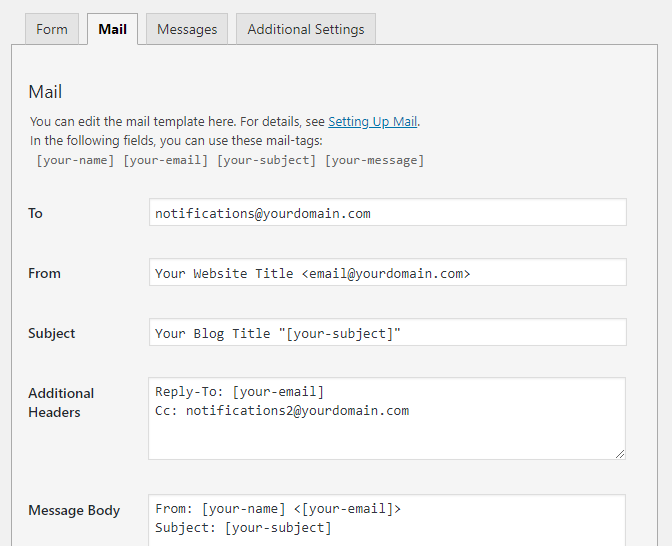Select the [your-subject] mail-tag text
Image resolution: width=672 pixels, height=546 pixels.
[267, 160]
